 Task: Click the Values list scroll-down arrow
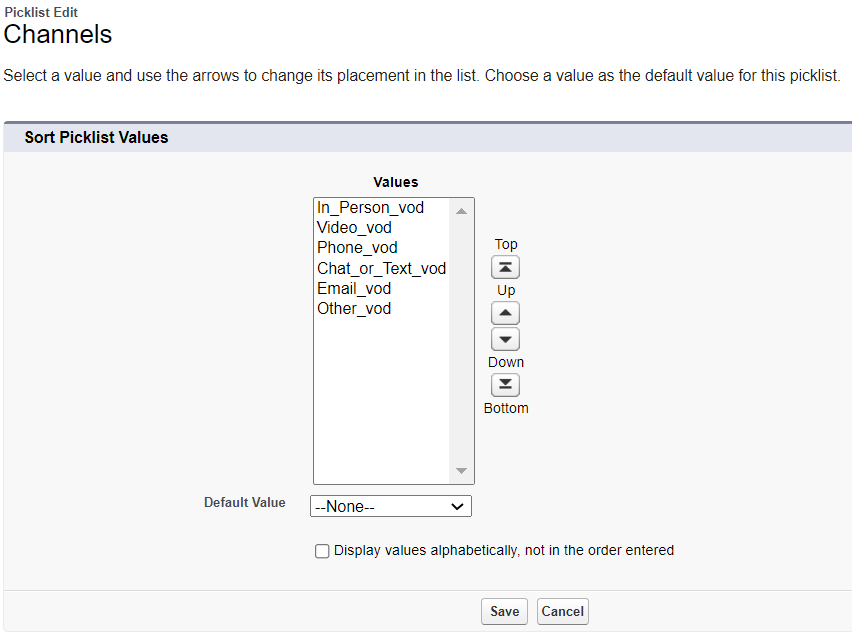[461, 471]
